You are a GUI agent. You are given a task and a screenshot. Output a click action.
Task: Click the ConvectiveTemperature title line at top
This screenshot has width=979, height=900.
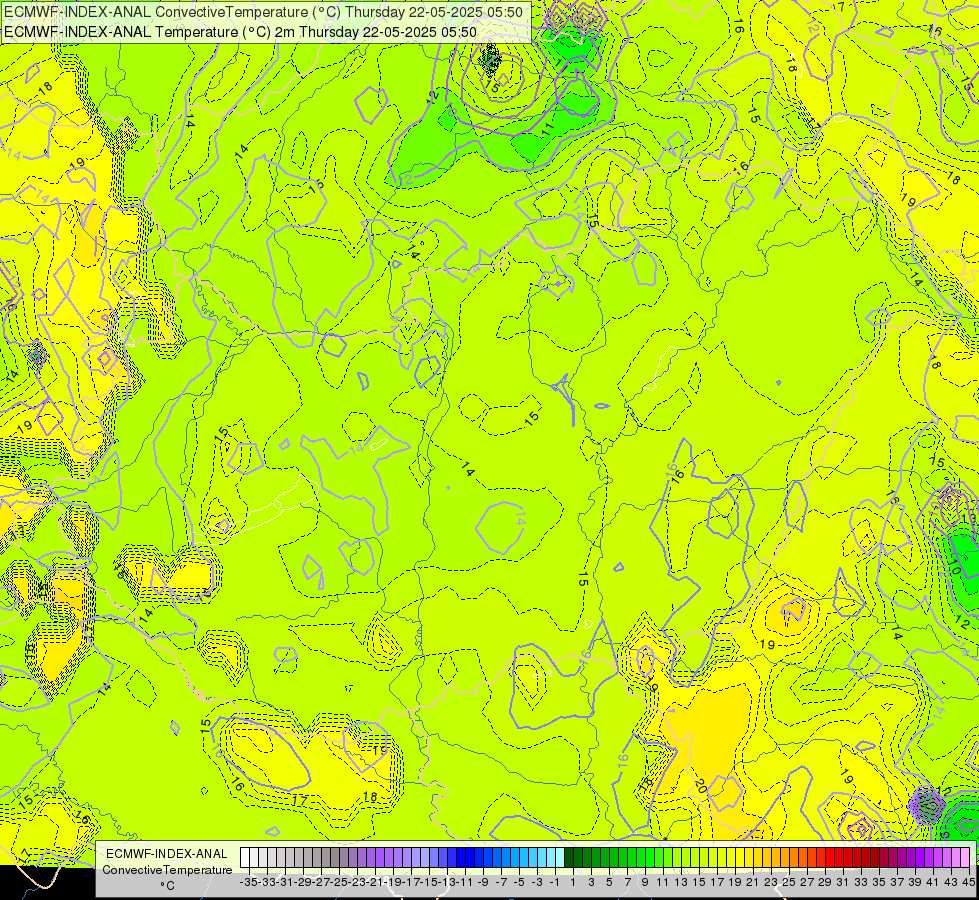click(263, 12)
